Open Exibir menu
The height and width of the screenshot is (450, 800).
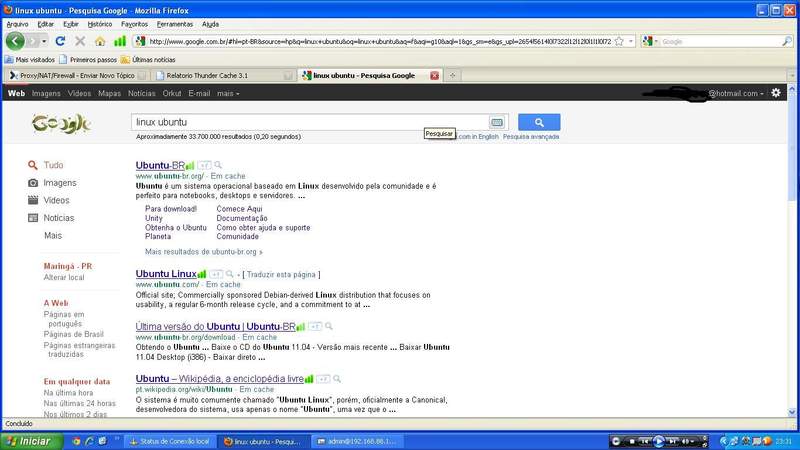[x=71, y=24]
